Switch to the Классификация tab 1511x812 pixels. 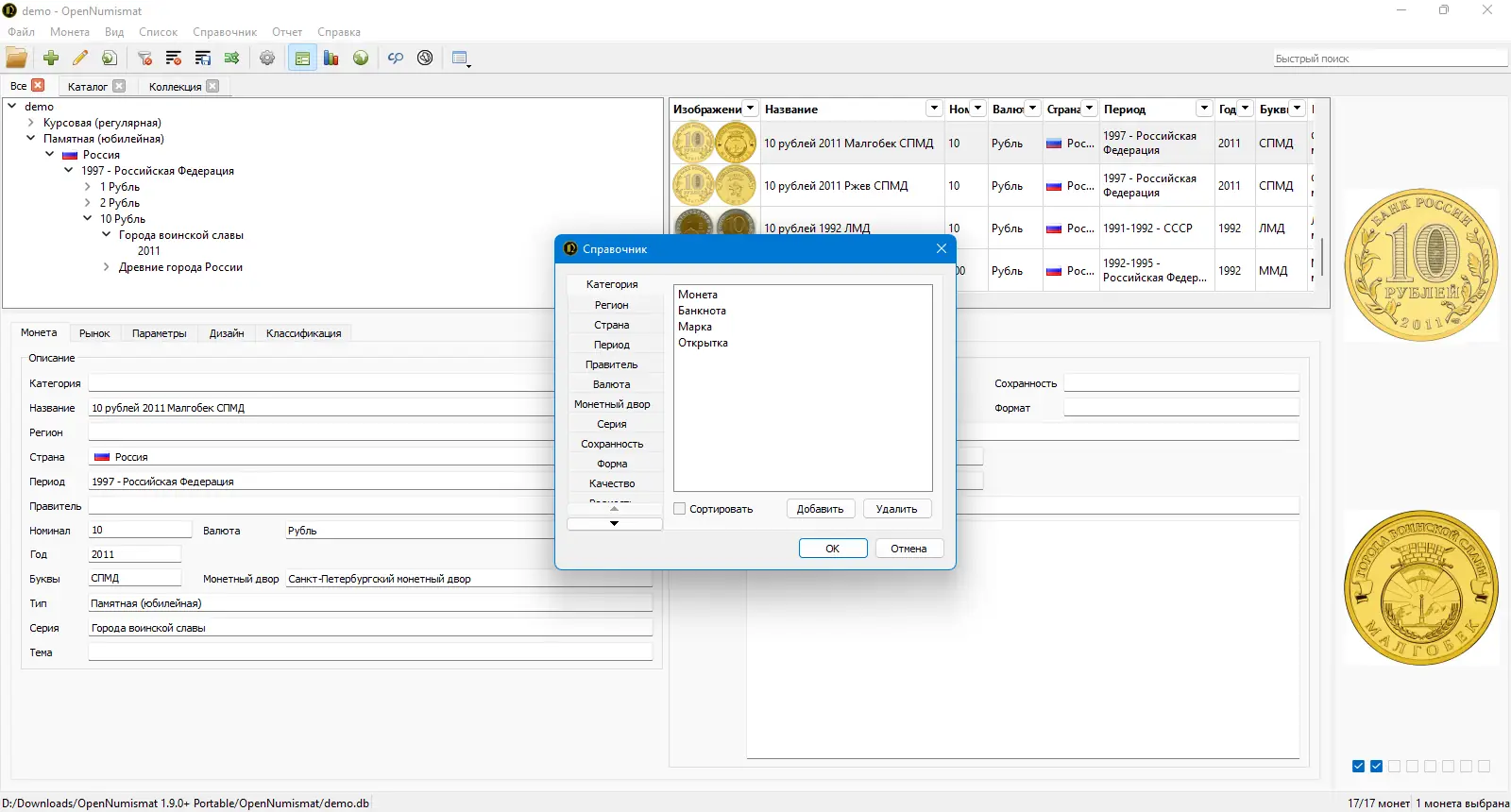(x=304, y=333)
